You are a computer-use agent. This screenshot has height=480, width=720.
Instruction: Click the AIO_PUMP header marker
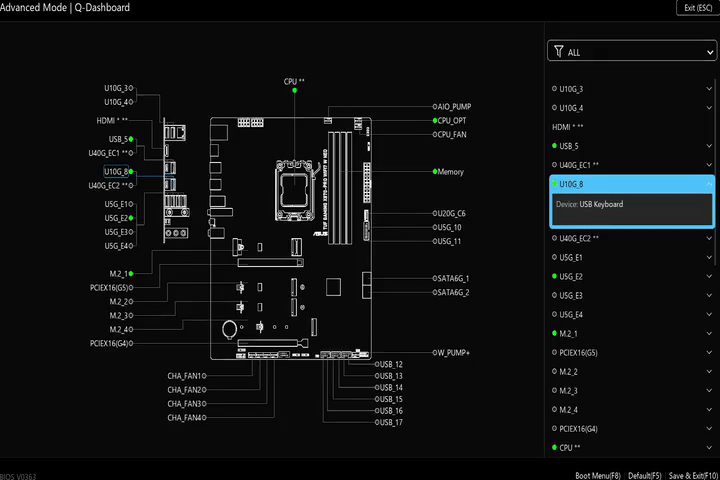point(435,107)
